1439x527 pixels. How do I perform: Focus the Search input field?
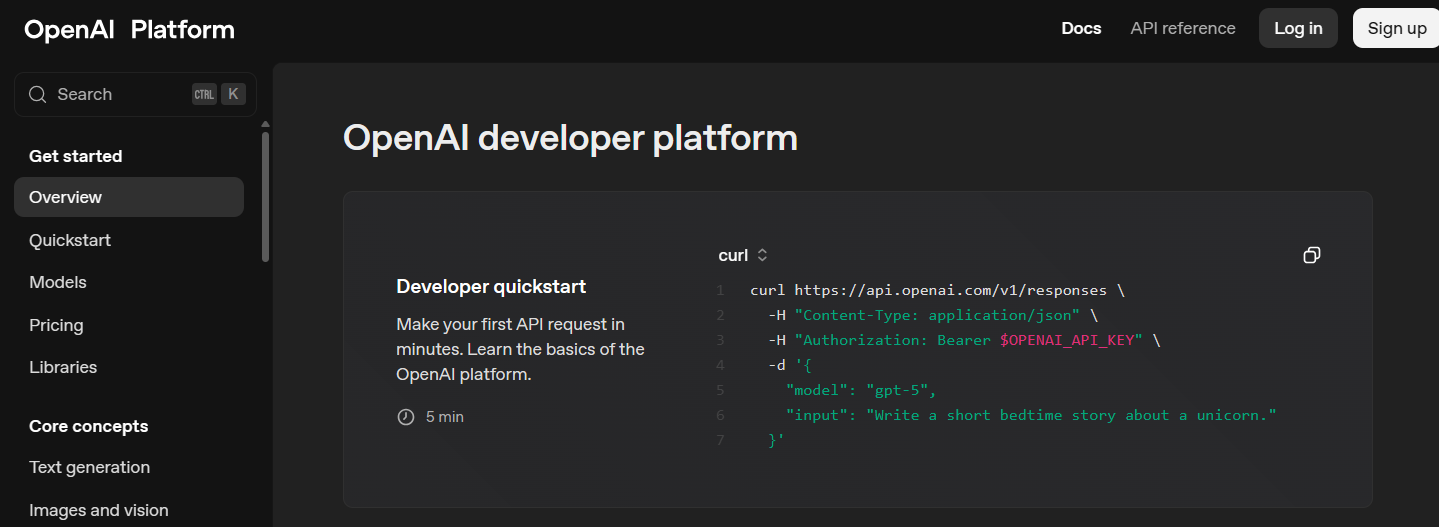(x=135, y=94)
